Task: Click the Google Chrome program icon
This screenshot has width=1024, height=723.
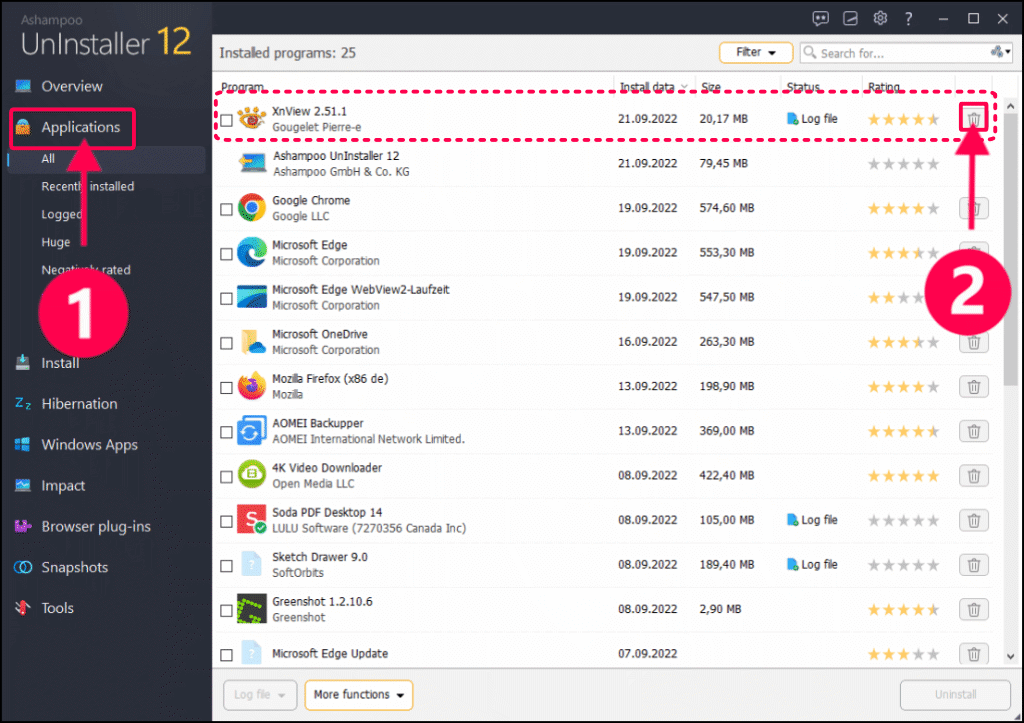Action: (x=252, y=208)
